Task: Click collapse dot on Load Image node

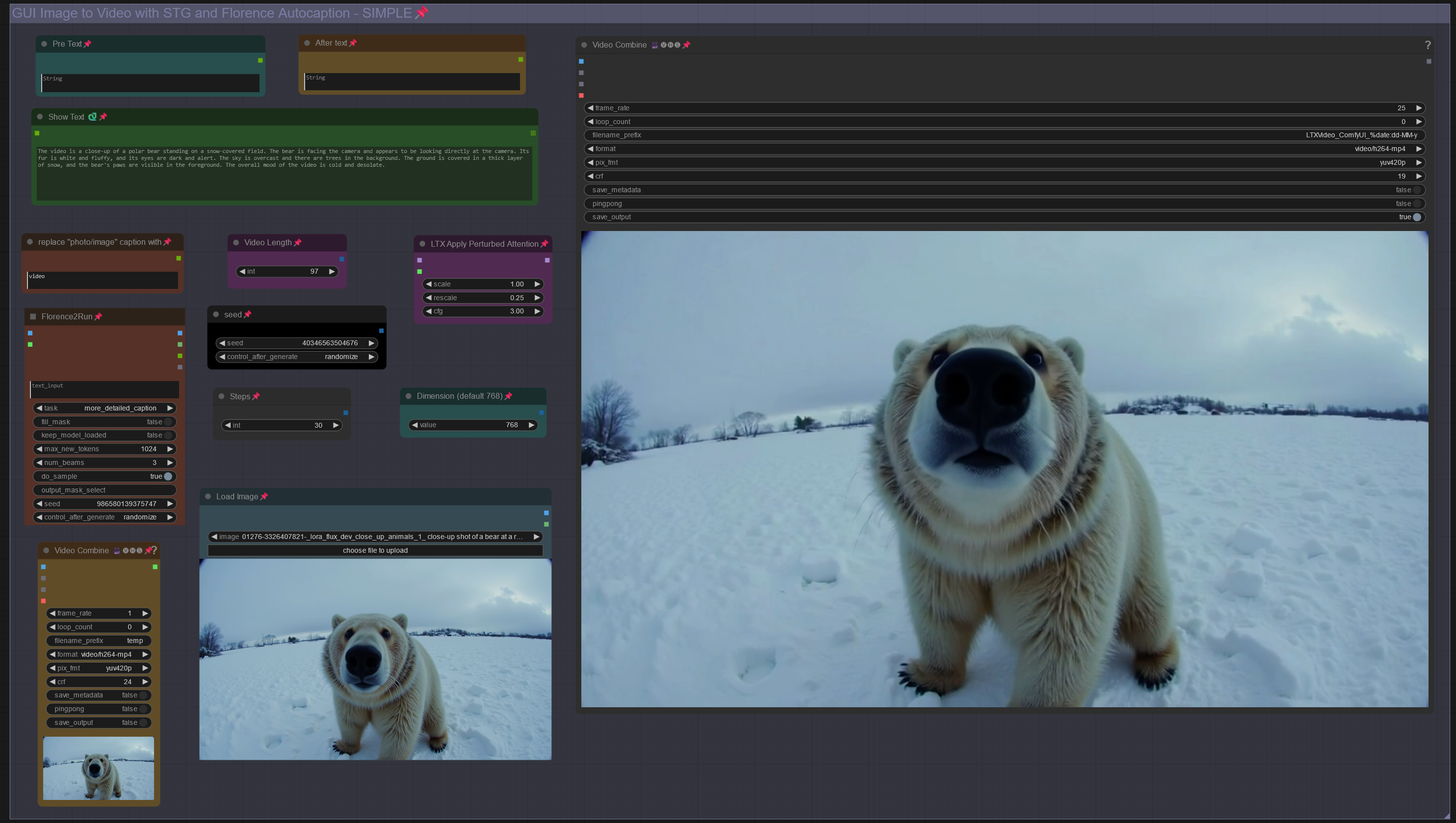Action: (208, 496)
